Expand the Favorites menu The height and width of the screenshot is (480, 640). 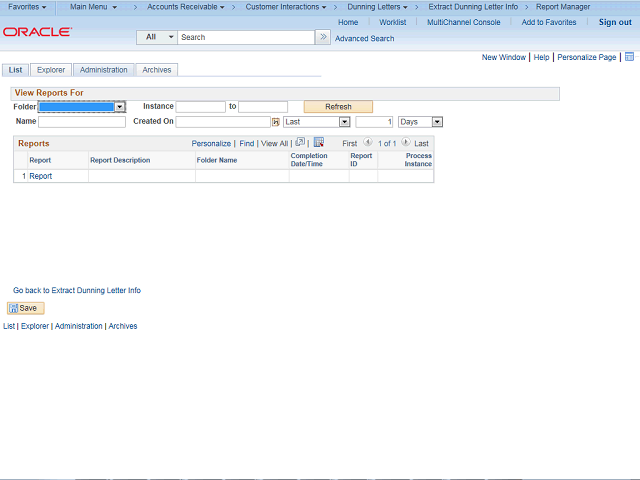tap(27, 7)
